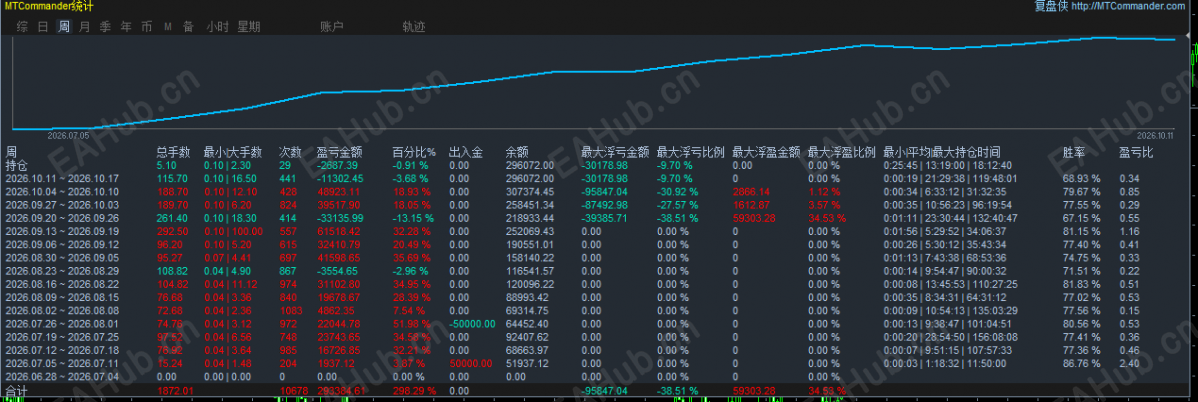Click the 百分比% column header
Image resolution: width=1198 pixels, height=402 pixels.
click(x=414, y=152)
